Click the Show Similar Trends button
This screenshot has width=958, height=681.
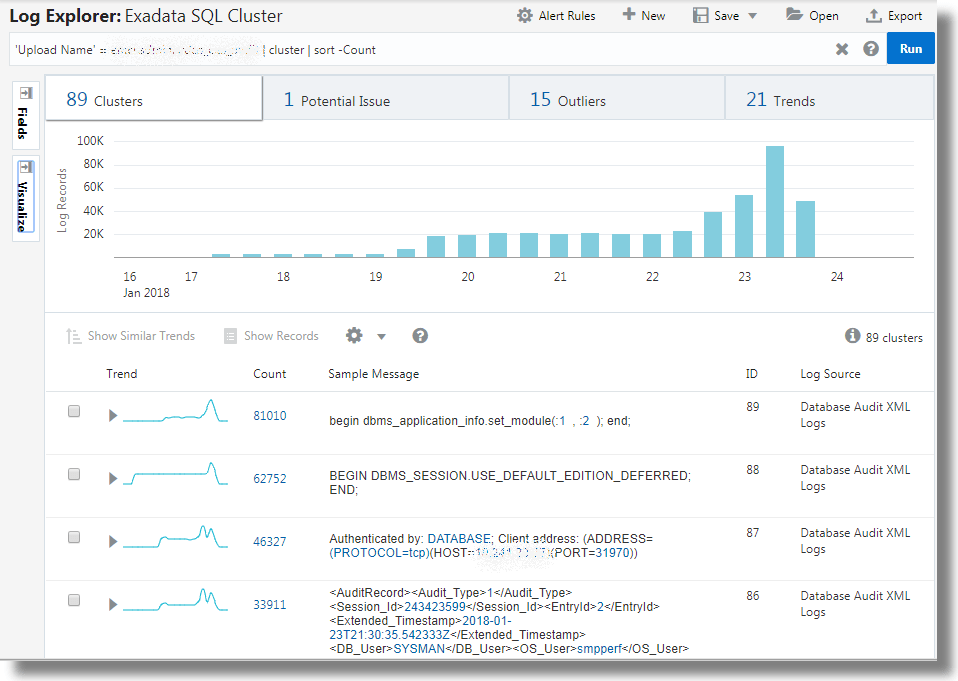tap(131, 336)
